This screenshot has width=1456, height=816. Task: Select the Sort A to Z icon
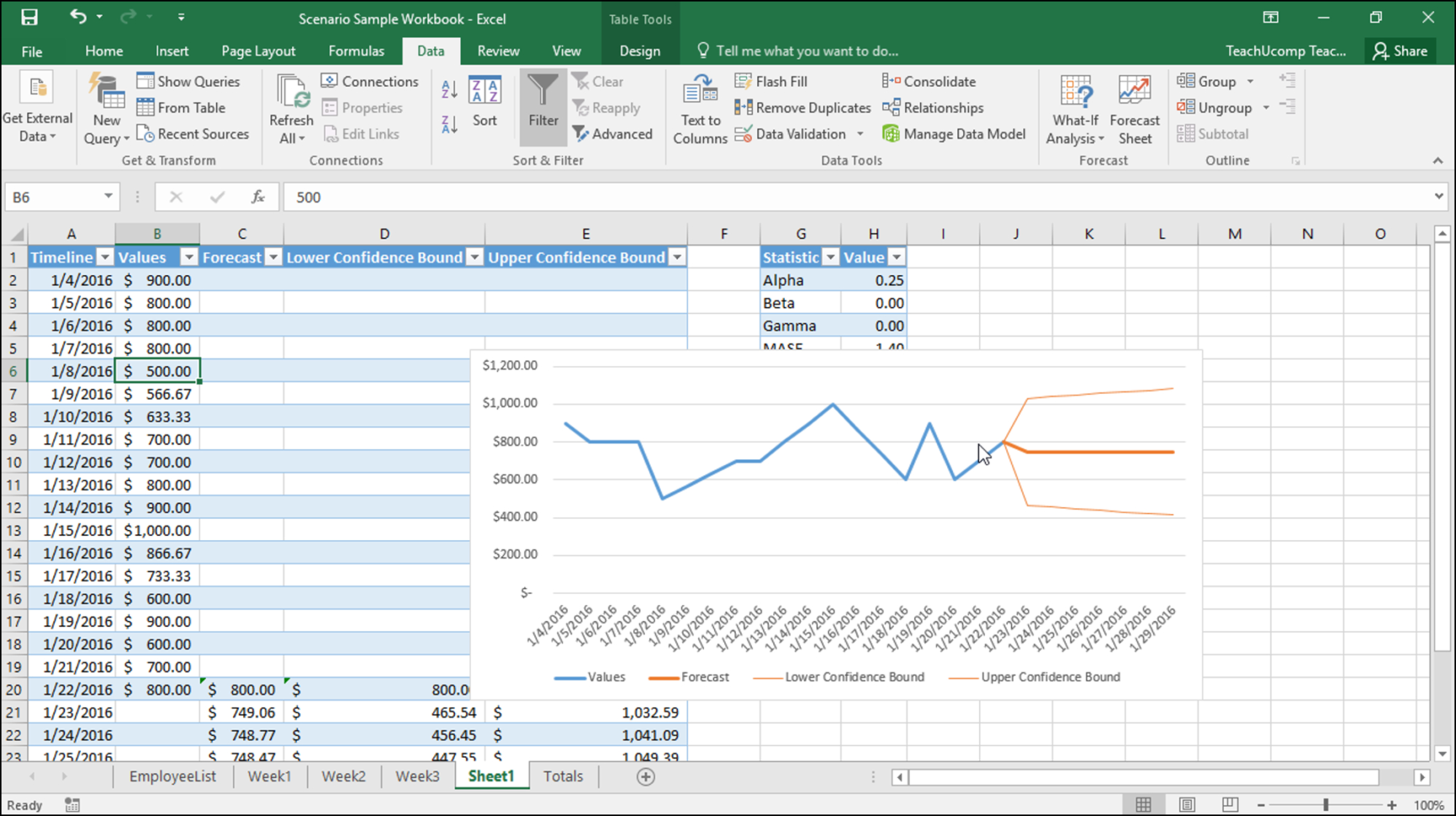447,89
